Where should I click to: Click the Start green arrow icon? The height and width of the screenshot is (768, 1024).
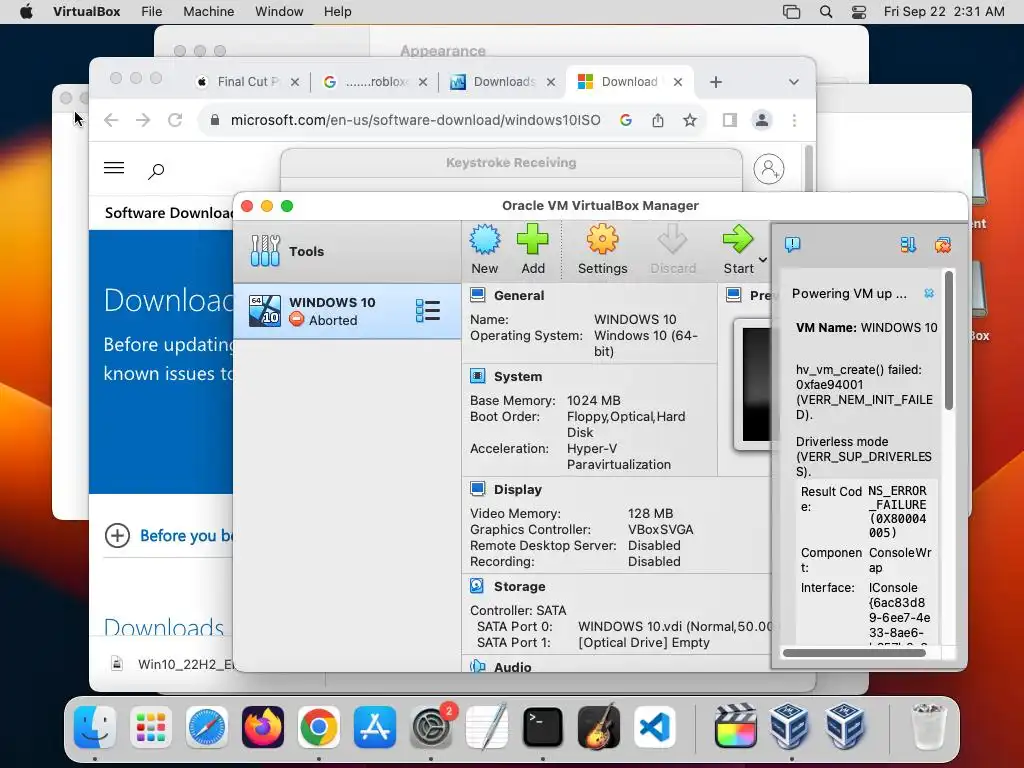[x=738, y=240]
